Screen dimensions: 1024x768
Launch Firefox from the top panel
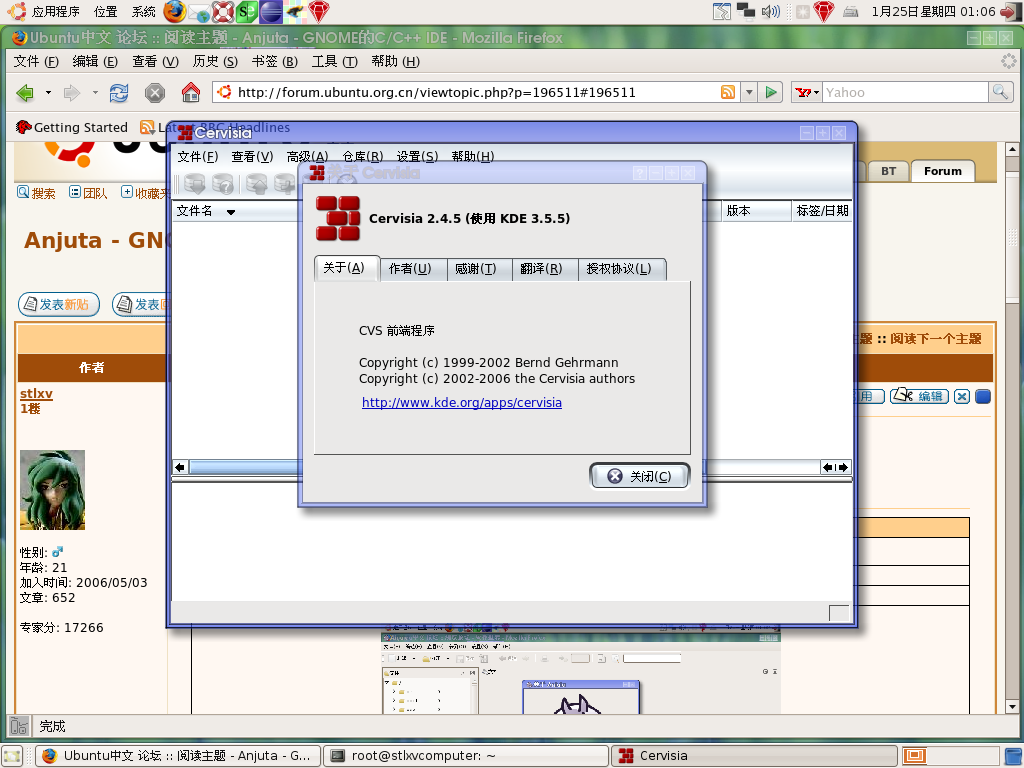click(x=174, y=11)
